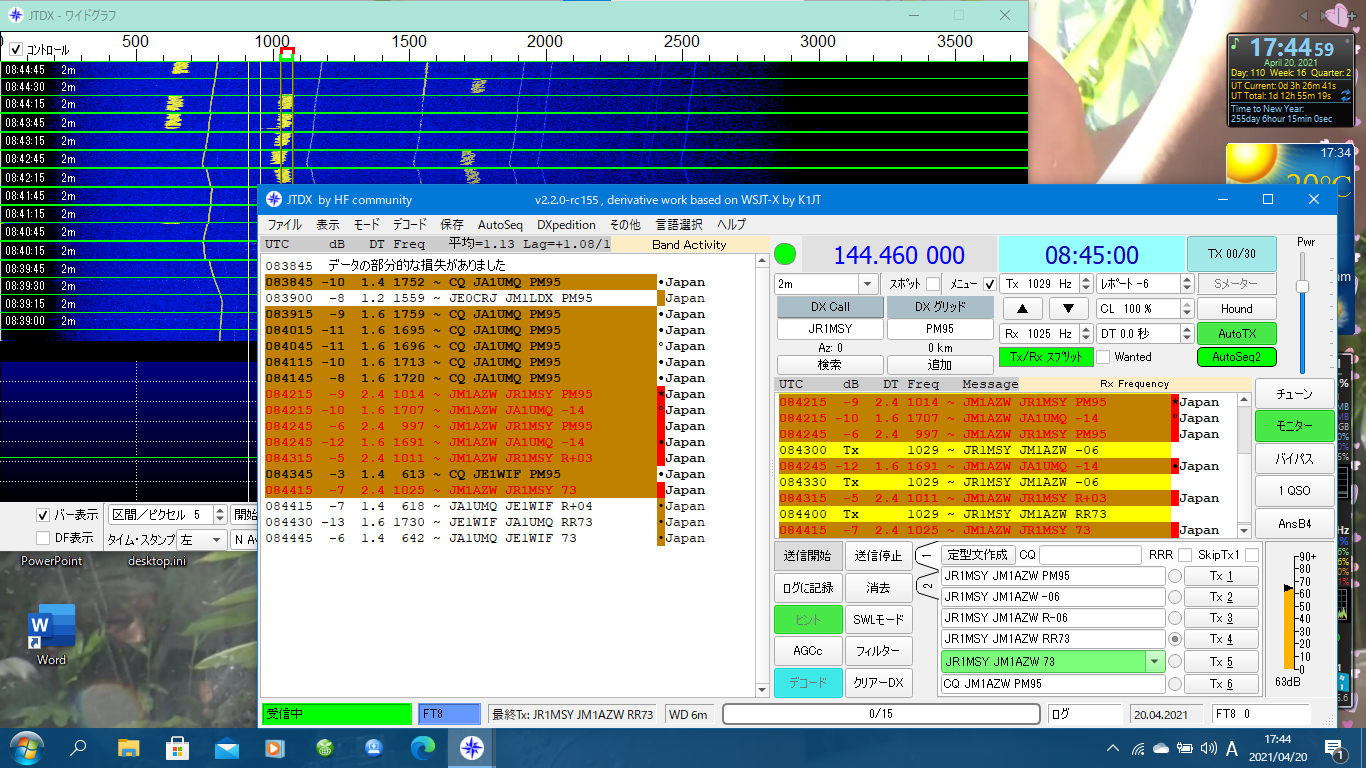Click volume icon in system tray
The height and width of the screenshot is (768, 1366).
(x=1209, y=748)
